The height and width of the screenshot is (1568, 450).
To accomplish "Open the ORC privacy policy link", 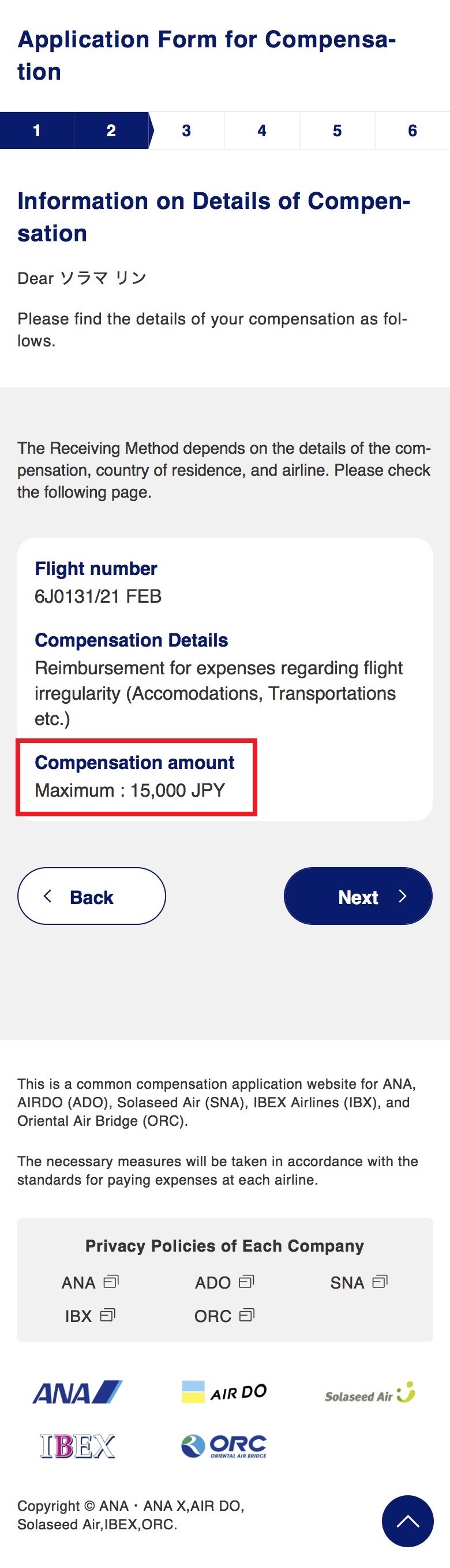I will point(224,1316).
